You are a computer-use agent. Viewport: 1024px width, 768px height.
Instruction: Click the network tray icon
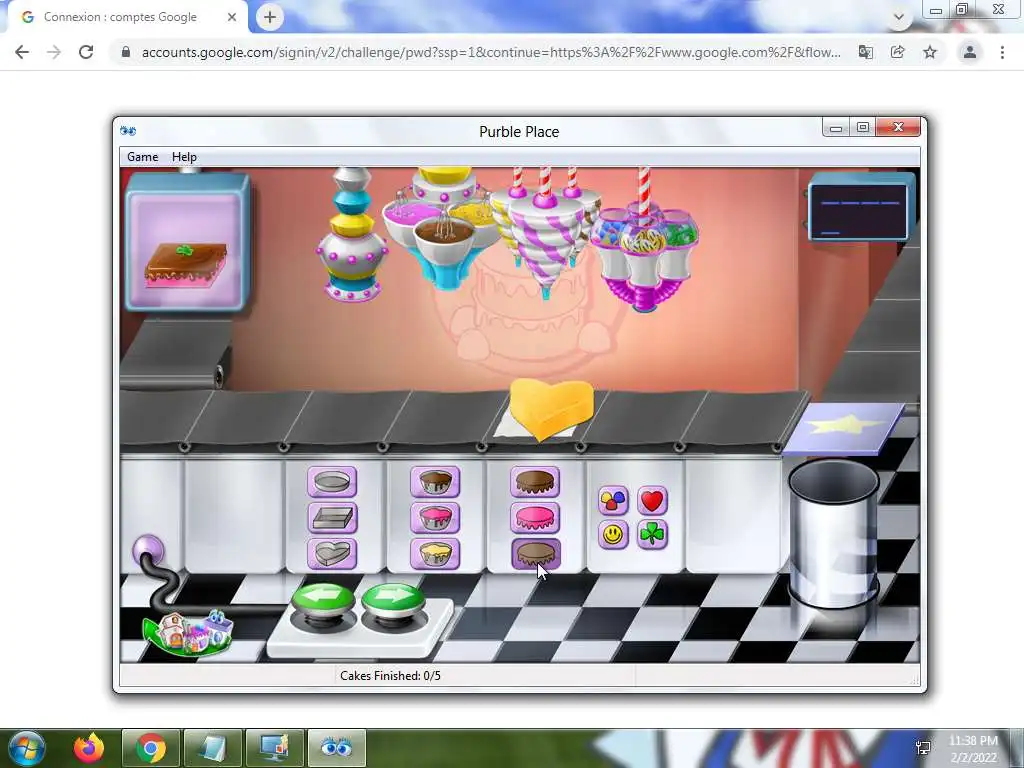click(x=923, y=748)
